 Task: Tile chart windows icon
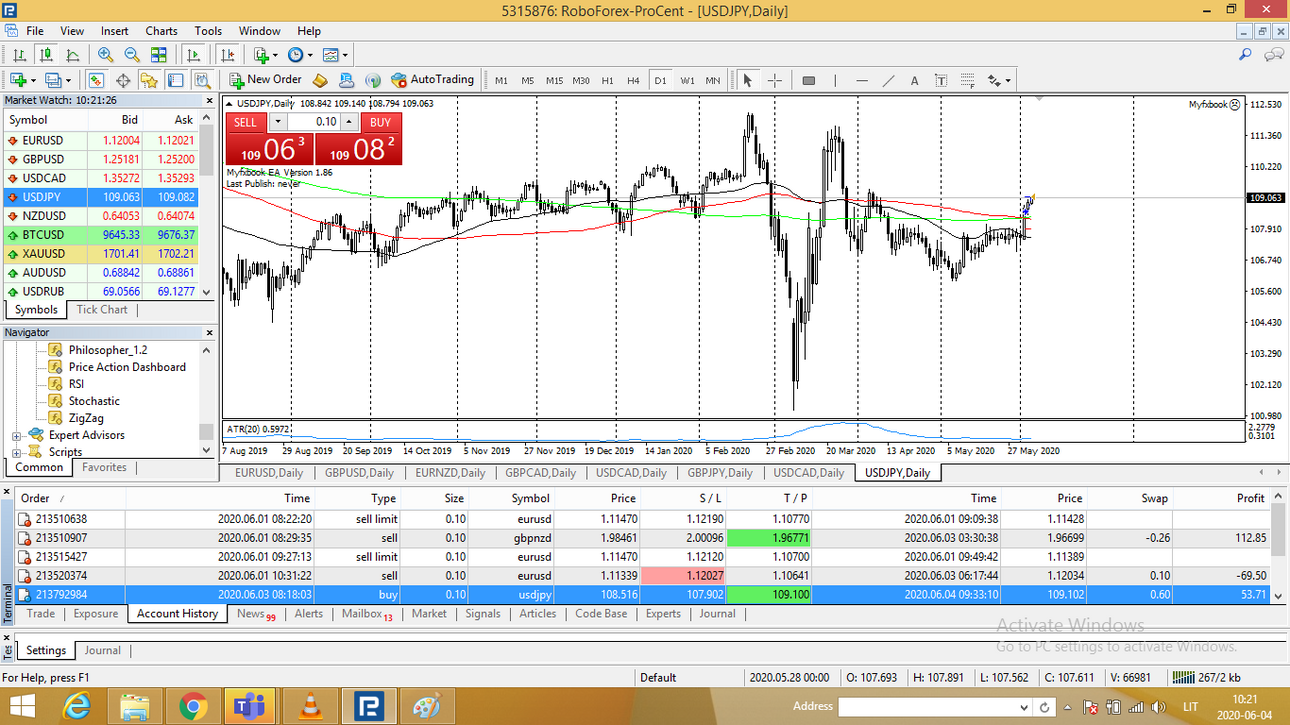click(x=159, y=55)
